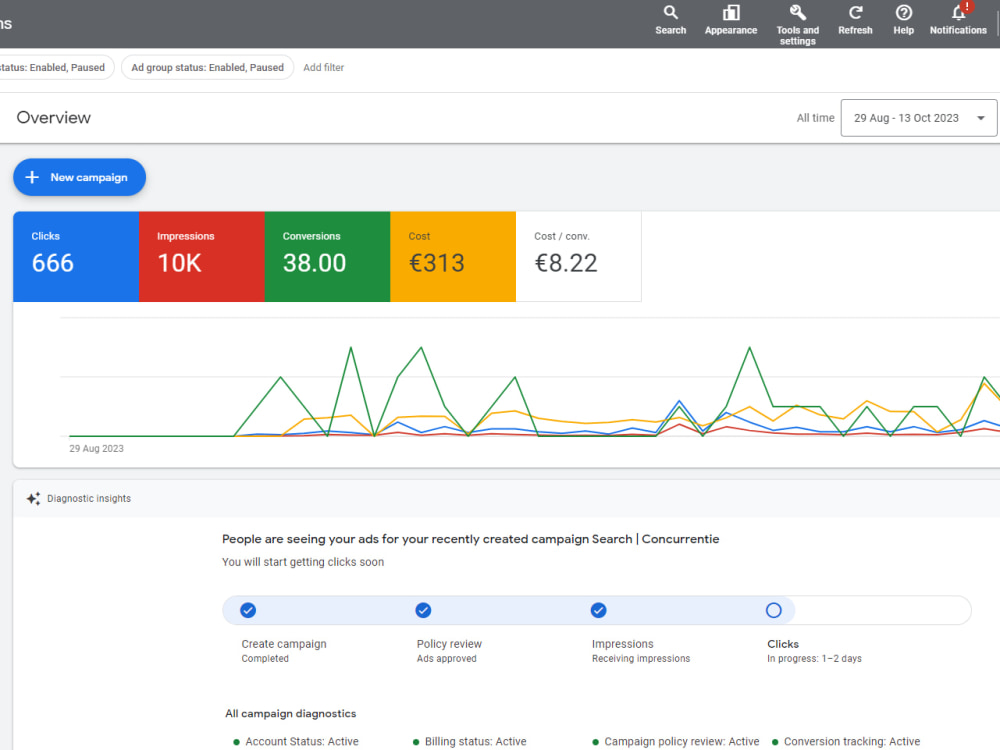The image size is (1000, 750).
Task: Open the date range selector dropdown
Action: click(x=917, y=117)
